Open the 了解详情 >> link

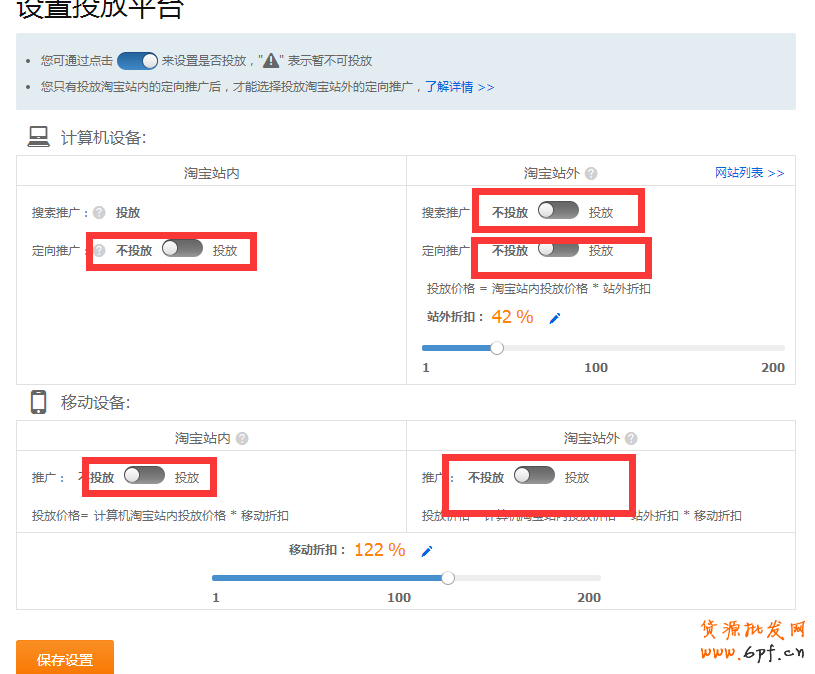click(459, 87)
